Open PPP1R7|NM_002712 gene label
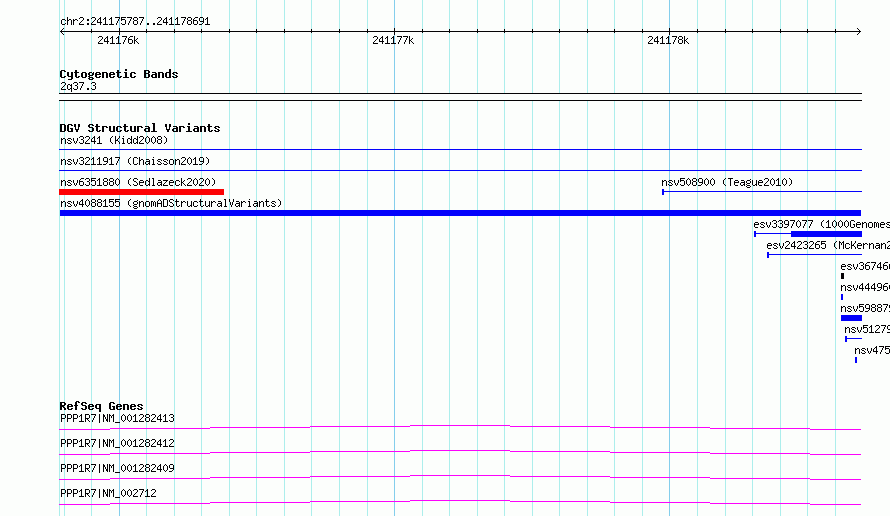The height and width of the screenshot is (516, 890). [108, 493]
